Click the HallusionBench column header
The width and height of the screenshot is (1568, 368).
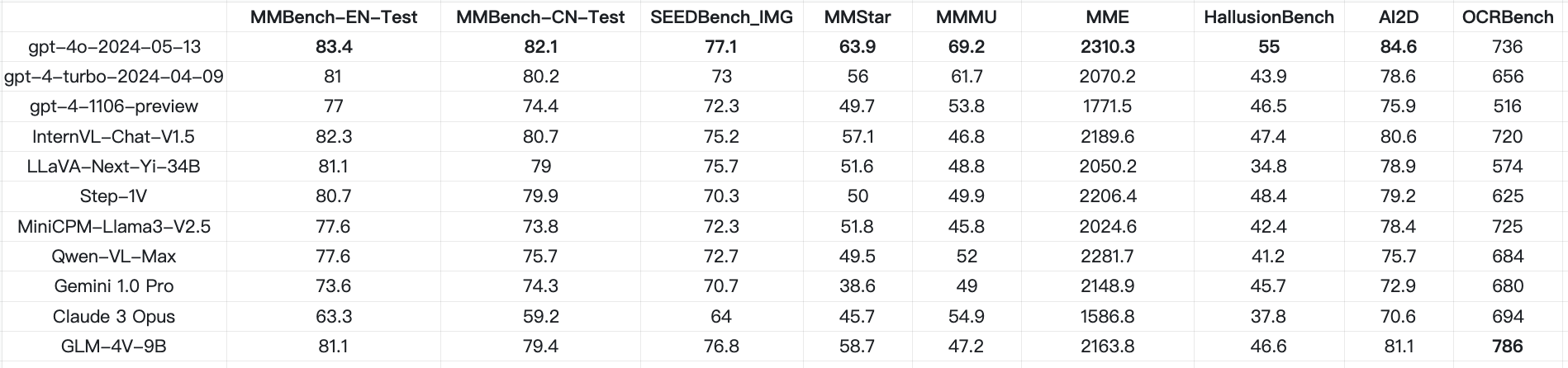click(x=1268, y=17)
